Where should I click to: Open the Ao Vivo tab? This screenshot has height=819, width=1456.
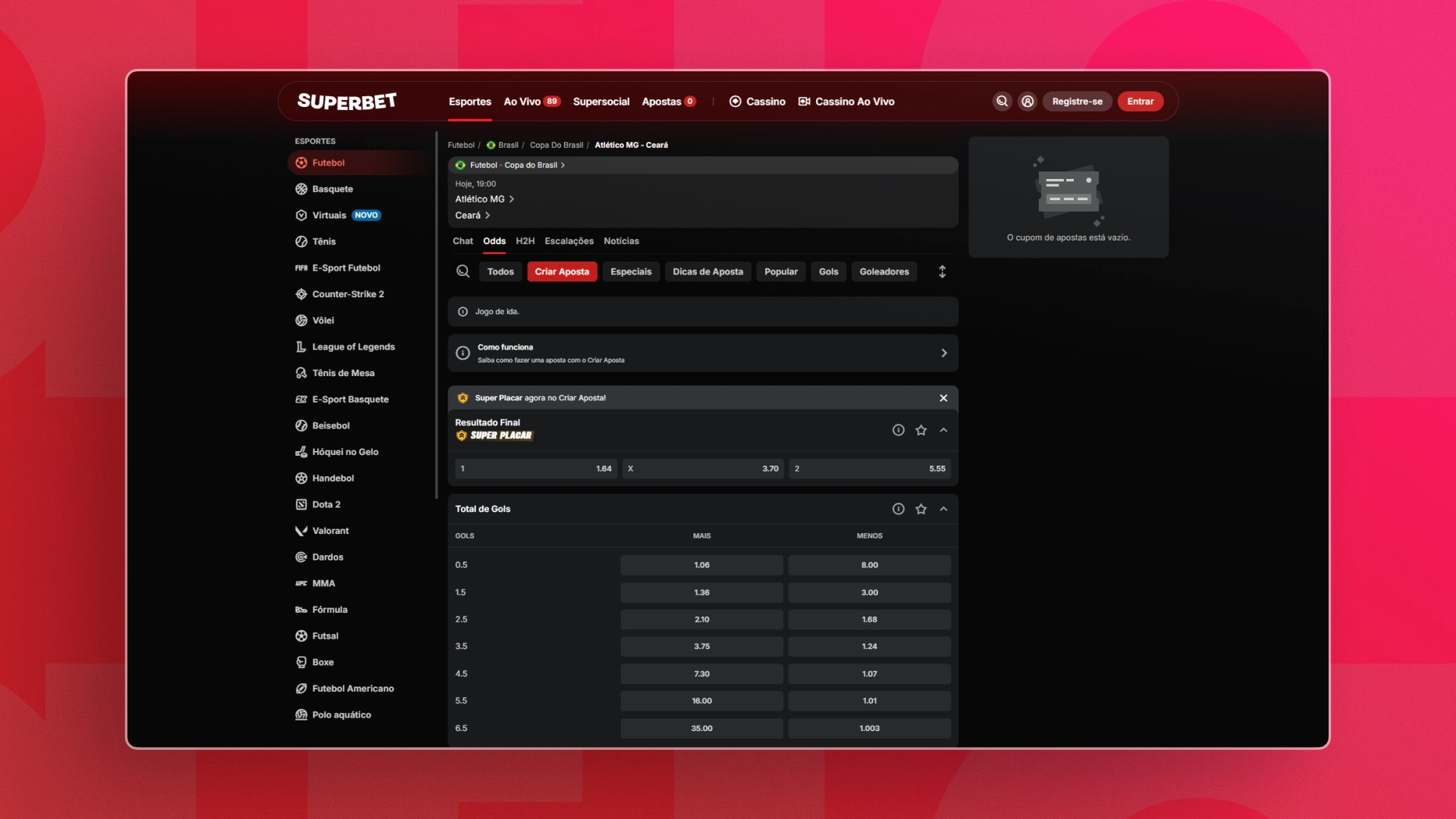pos(532,102)
